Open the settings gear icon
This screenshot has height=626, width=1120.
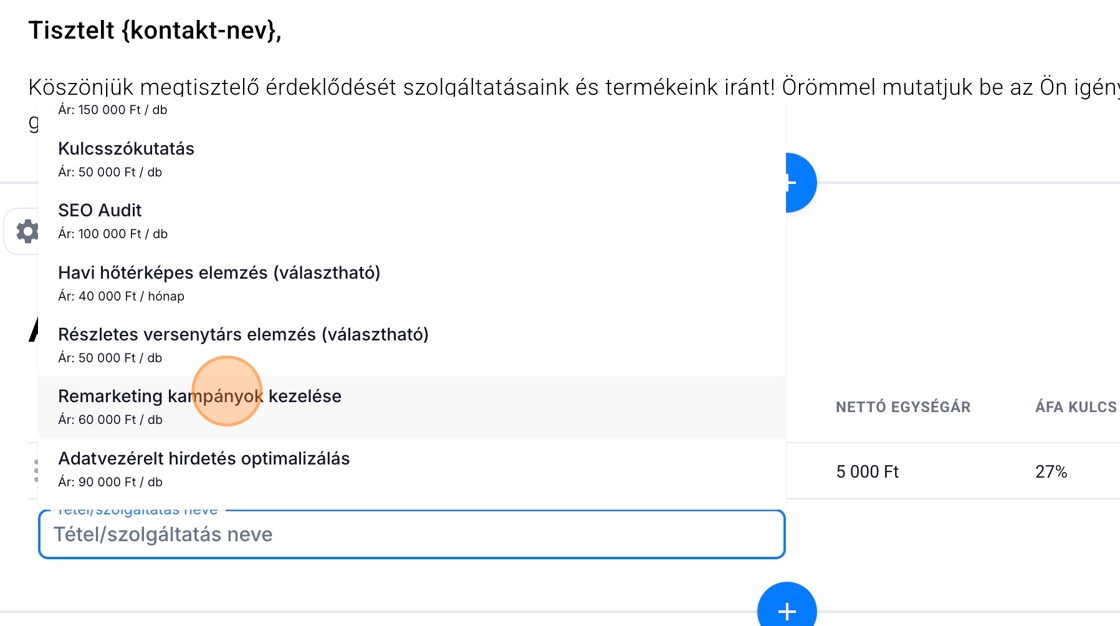(x=27, y=232)
